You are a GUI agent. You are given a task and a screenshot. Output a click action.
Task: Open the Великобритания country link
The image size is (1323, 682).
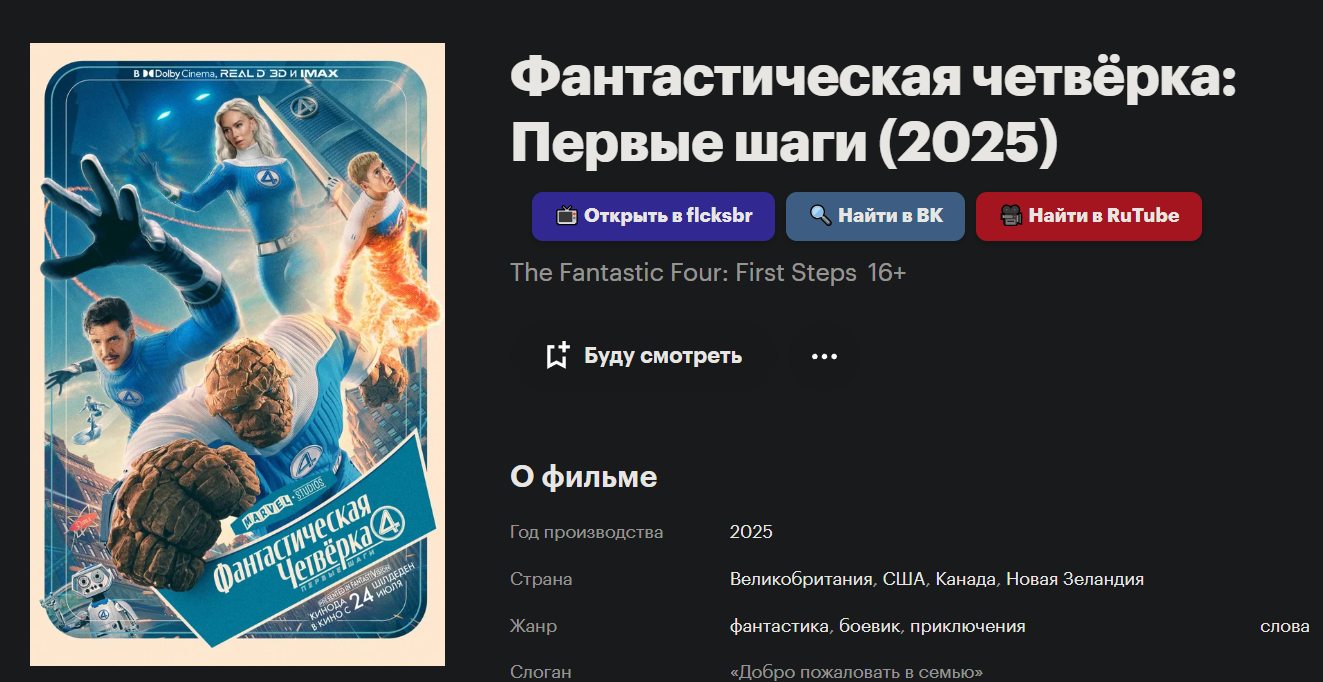pos(803,579)
